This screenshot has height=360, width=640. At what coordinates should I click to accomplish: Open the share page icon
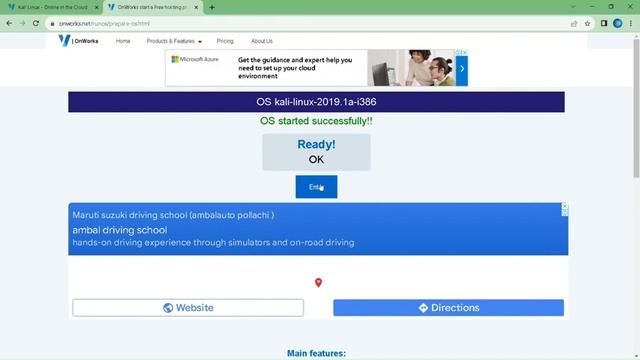(574, 24)
